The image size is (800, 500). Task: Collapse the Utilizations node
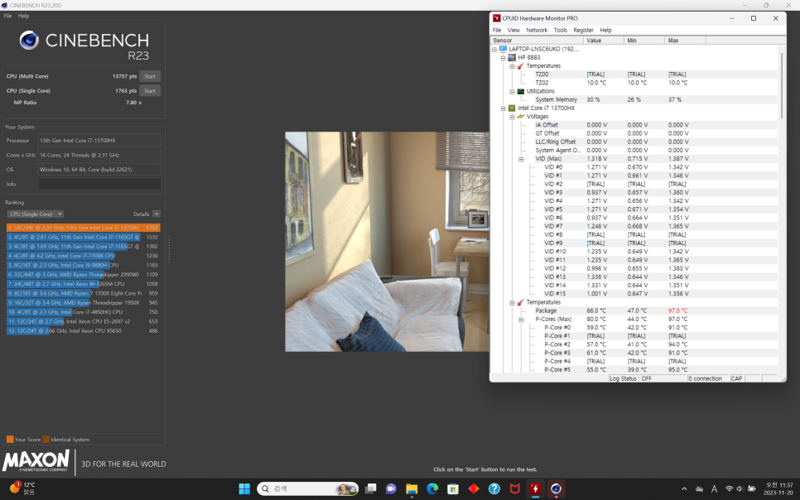click(x=512, y=91)
